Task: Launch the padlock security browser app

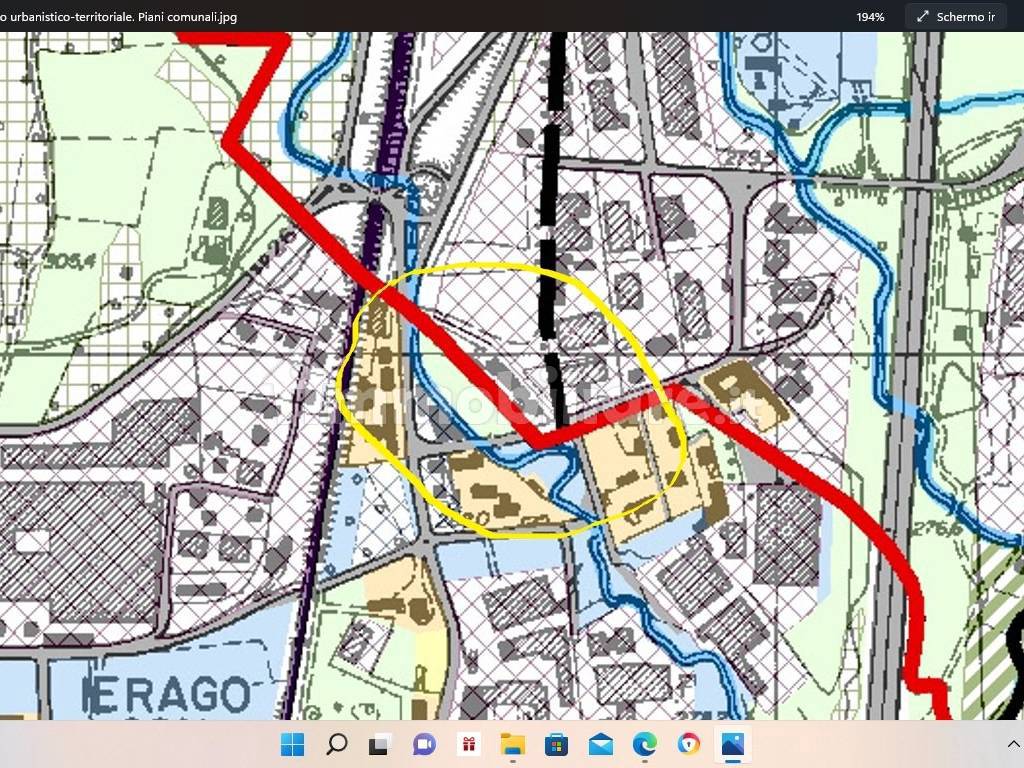Action: tap(689, 745)
